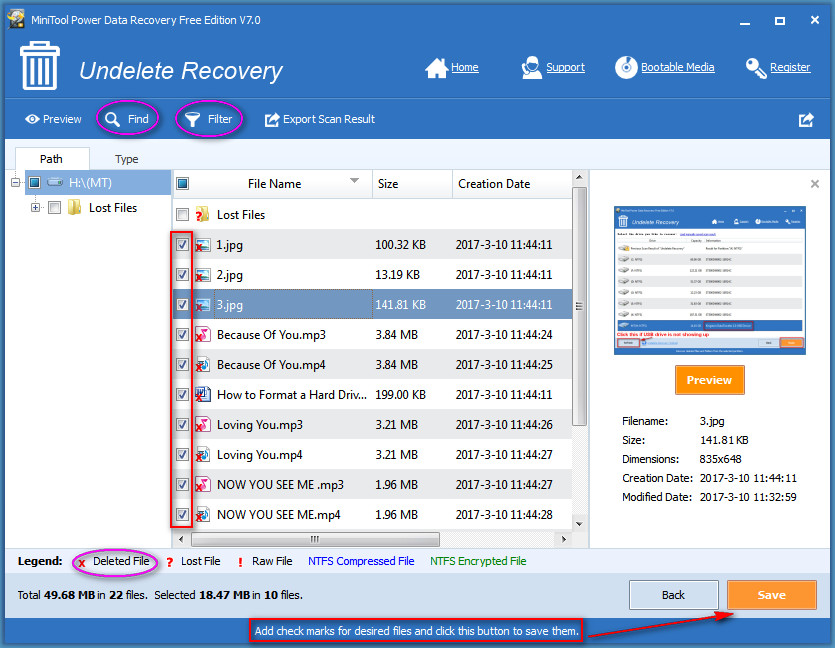
Task: Uncheck the 3.jpg checkbox
Action: [182, 305]
